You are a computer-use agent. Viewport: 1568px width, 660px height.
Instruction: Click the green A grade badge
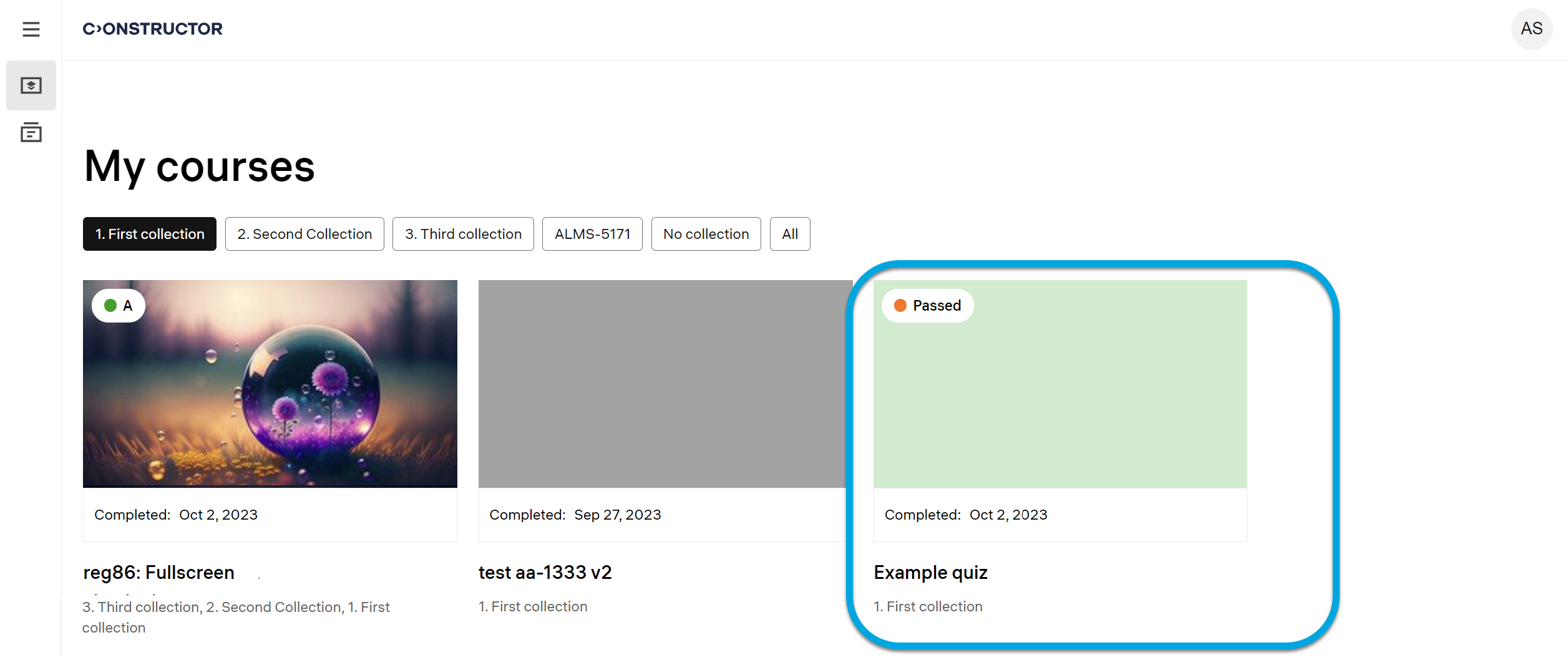click(119, 306)
